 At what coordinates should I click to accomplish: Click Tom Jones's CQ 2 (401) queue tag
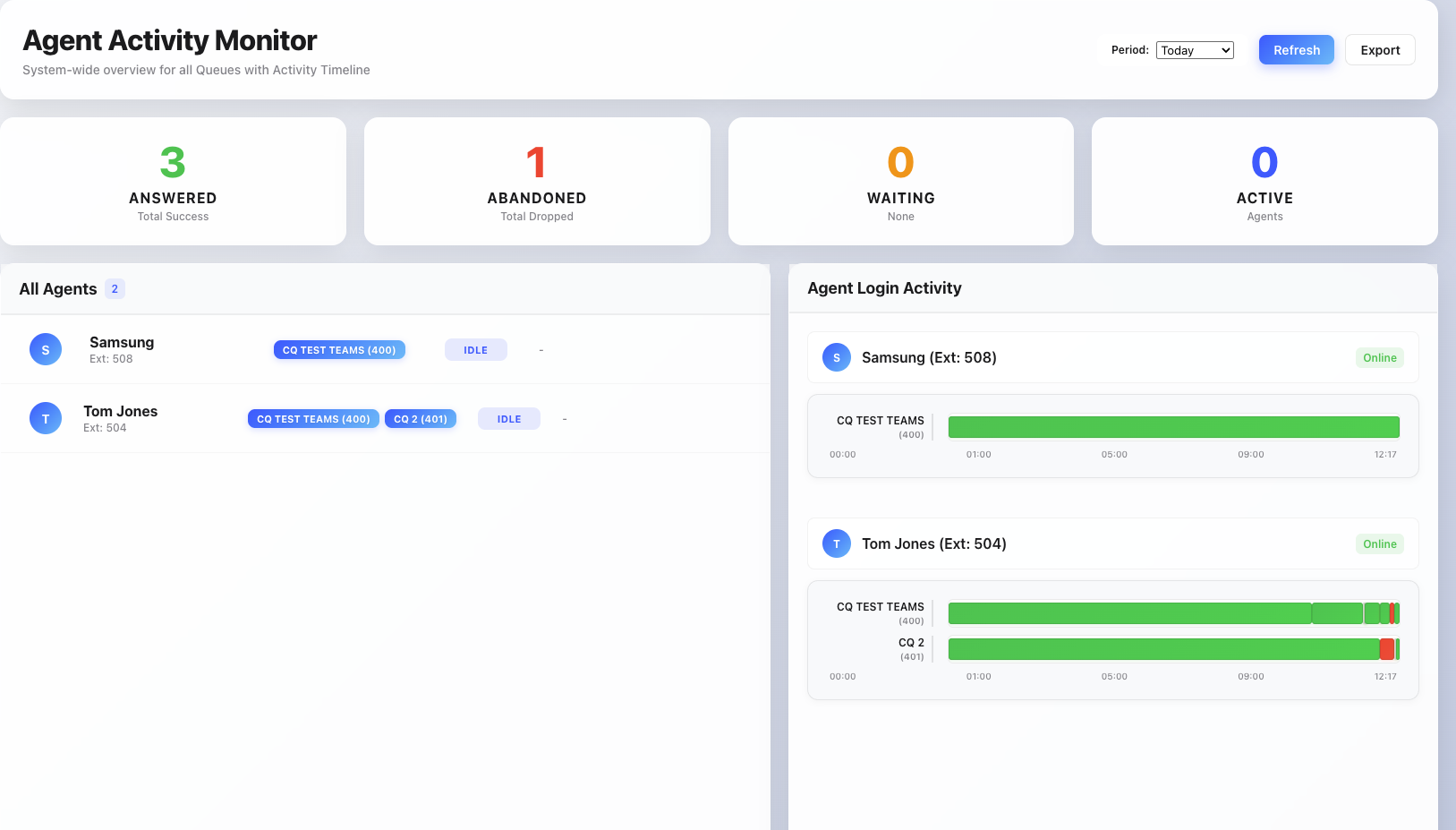[x=421, y=419]
